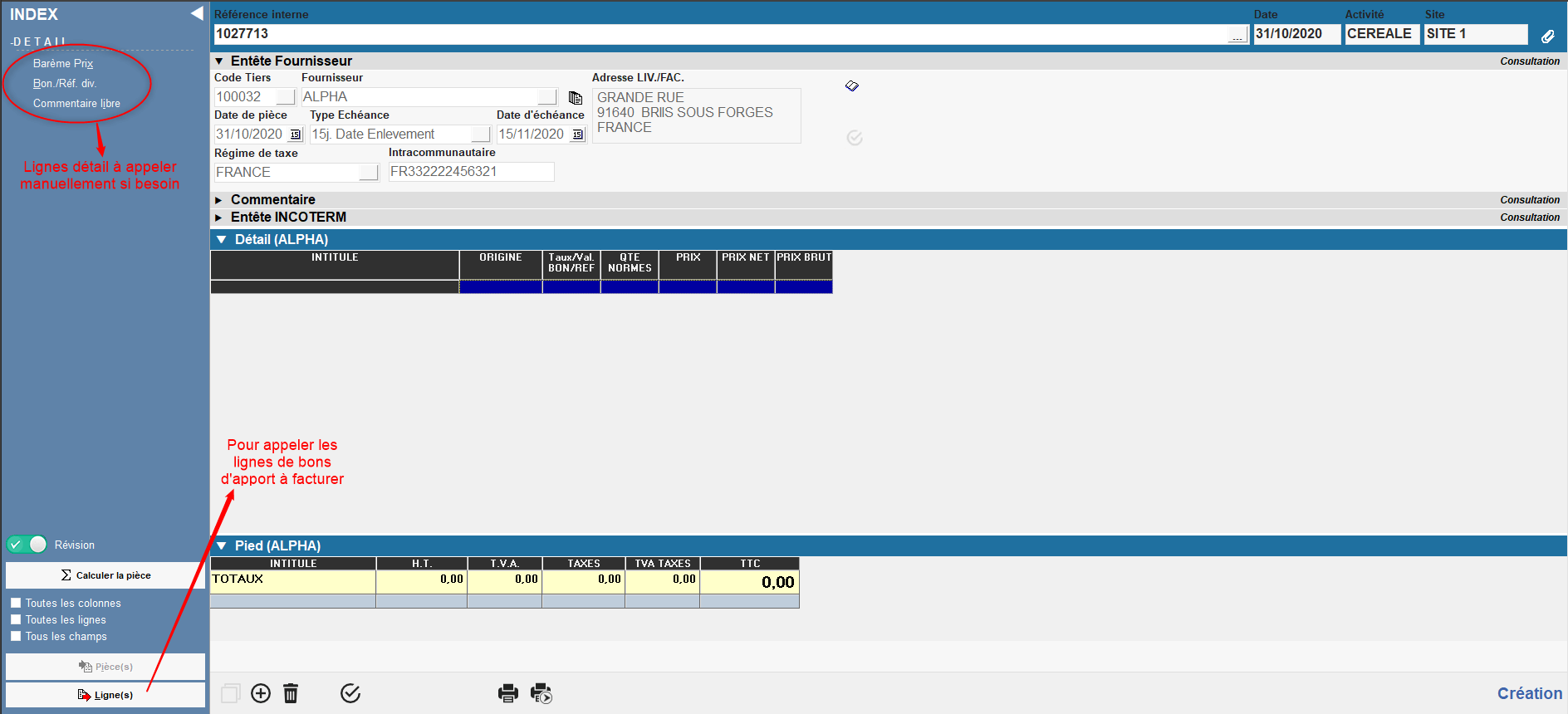This screenshot has height=714, width=1568.
Task: Click the documents icon next to Fournisseur field
Action: pyautogui.click(x=575, y=98)
